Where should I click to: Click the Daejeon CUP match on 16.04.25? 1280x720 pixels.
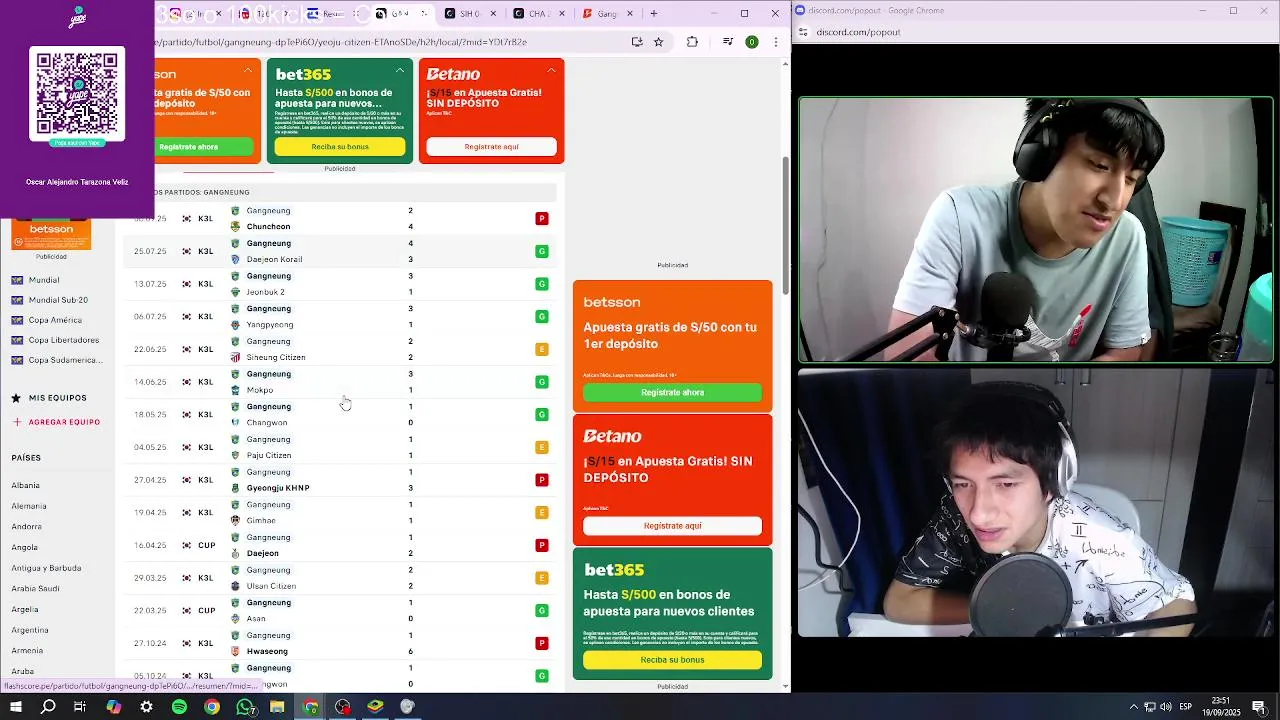pos(340,545)
